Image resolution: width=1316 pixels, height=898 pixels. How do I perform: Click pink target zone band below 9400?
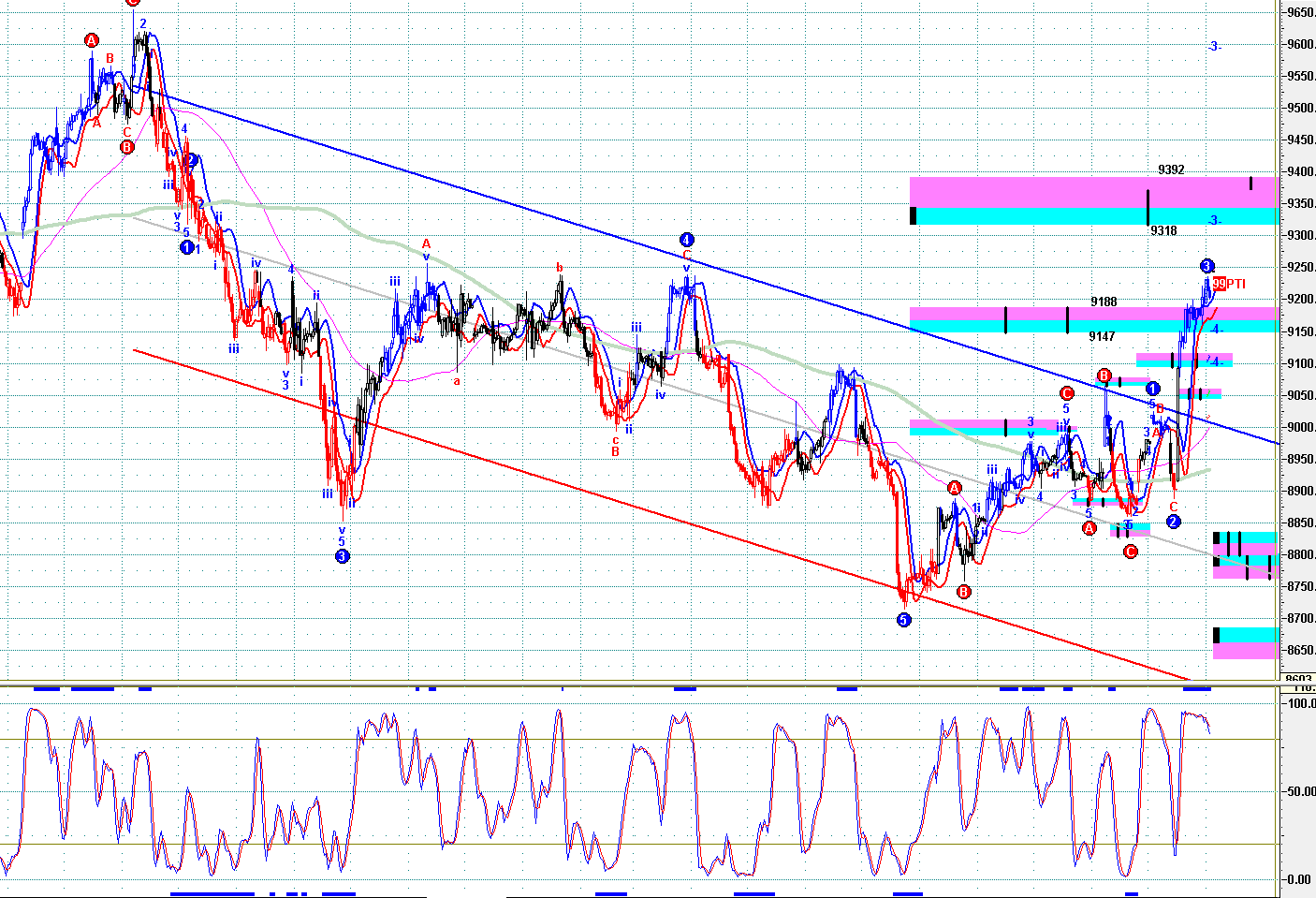(x=1030, y=191)
